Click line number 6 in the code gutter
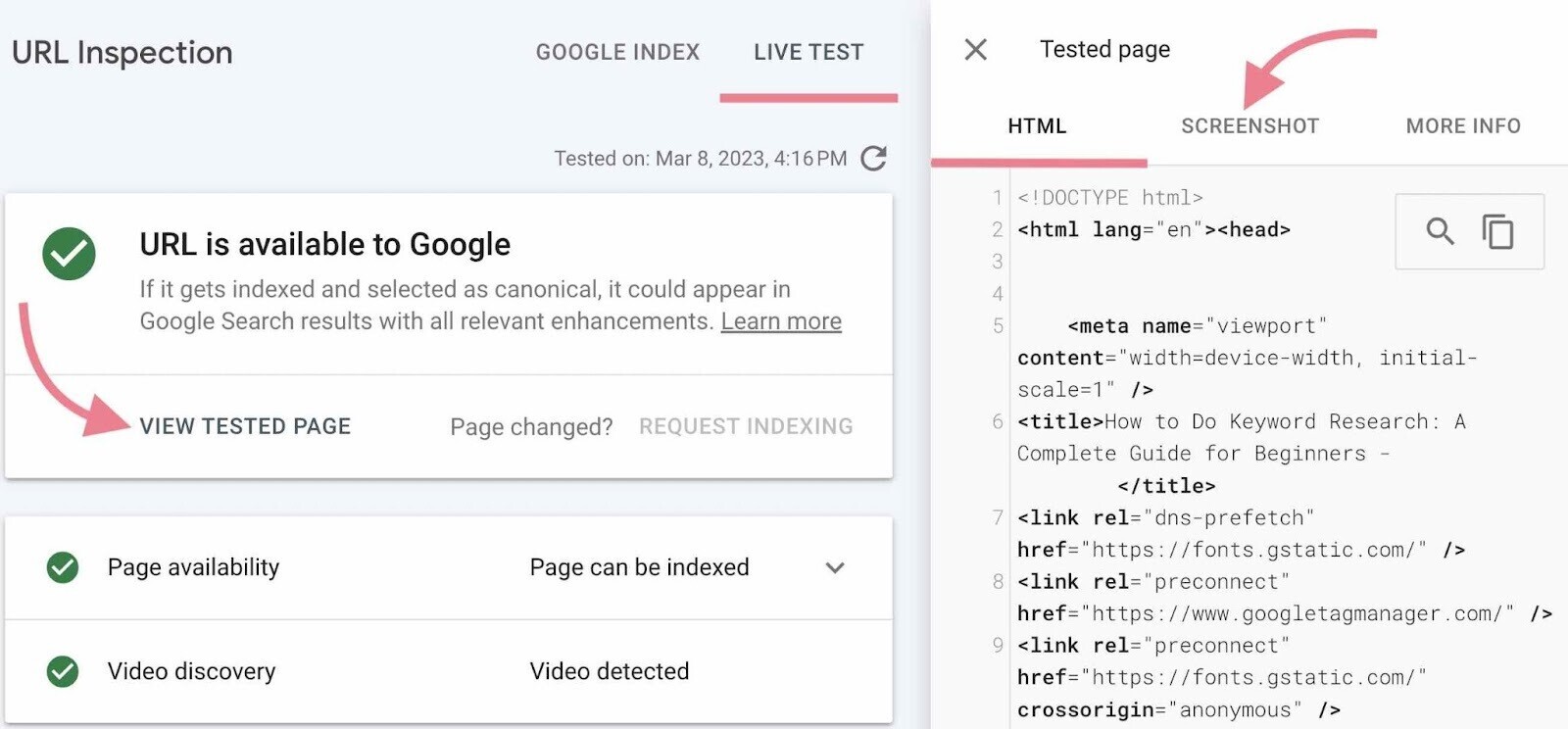The height and width of the screenshot is (729, 1568). (x=998, y=421)
